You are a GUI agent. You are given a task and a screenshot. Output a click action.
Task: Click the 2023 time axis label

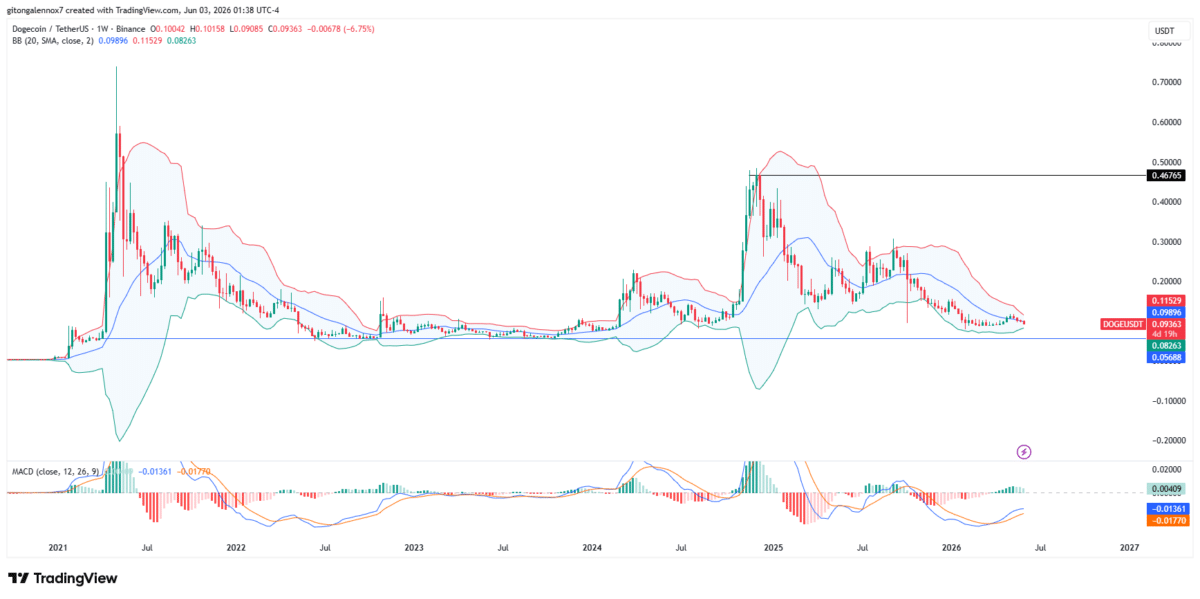coord(414,547)
